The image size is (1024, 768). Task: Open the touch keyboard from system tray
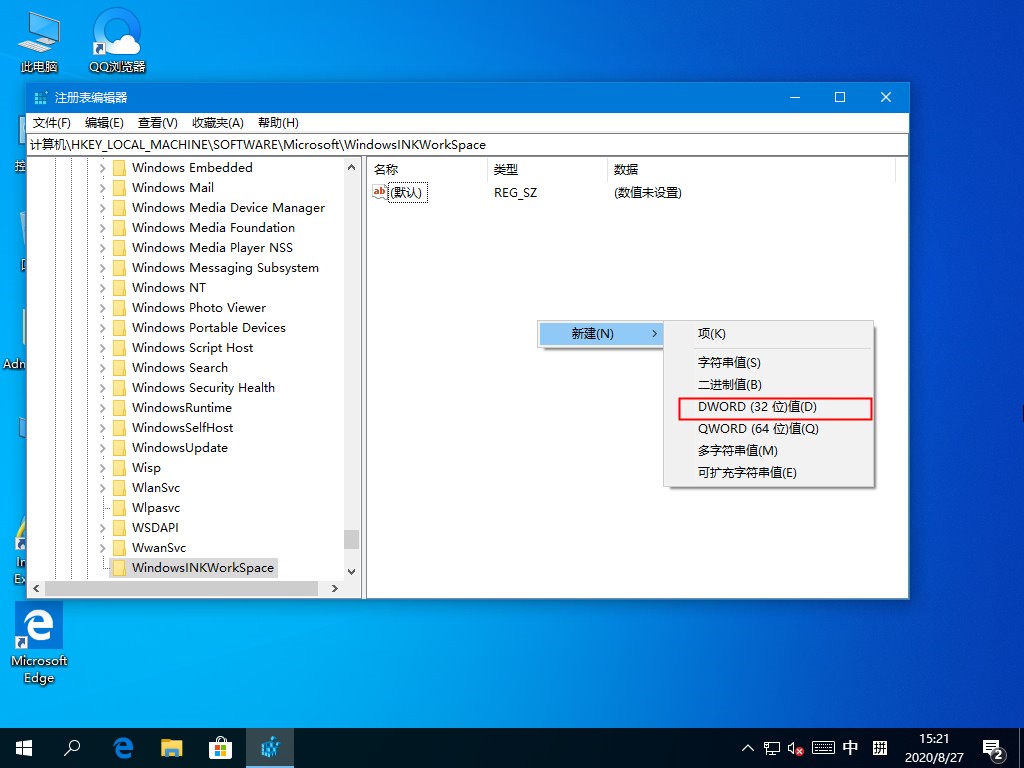[x=824, y=747]
